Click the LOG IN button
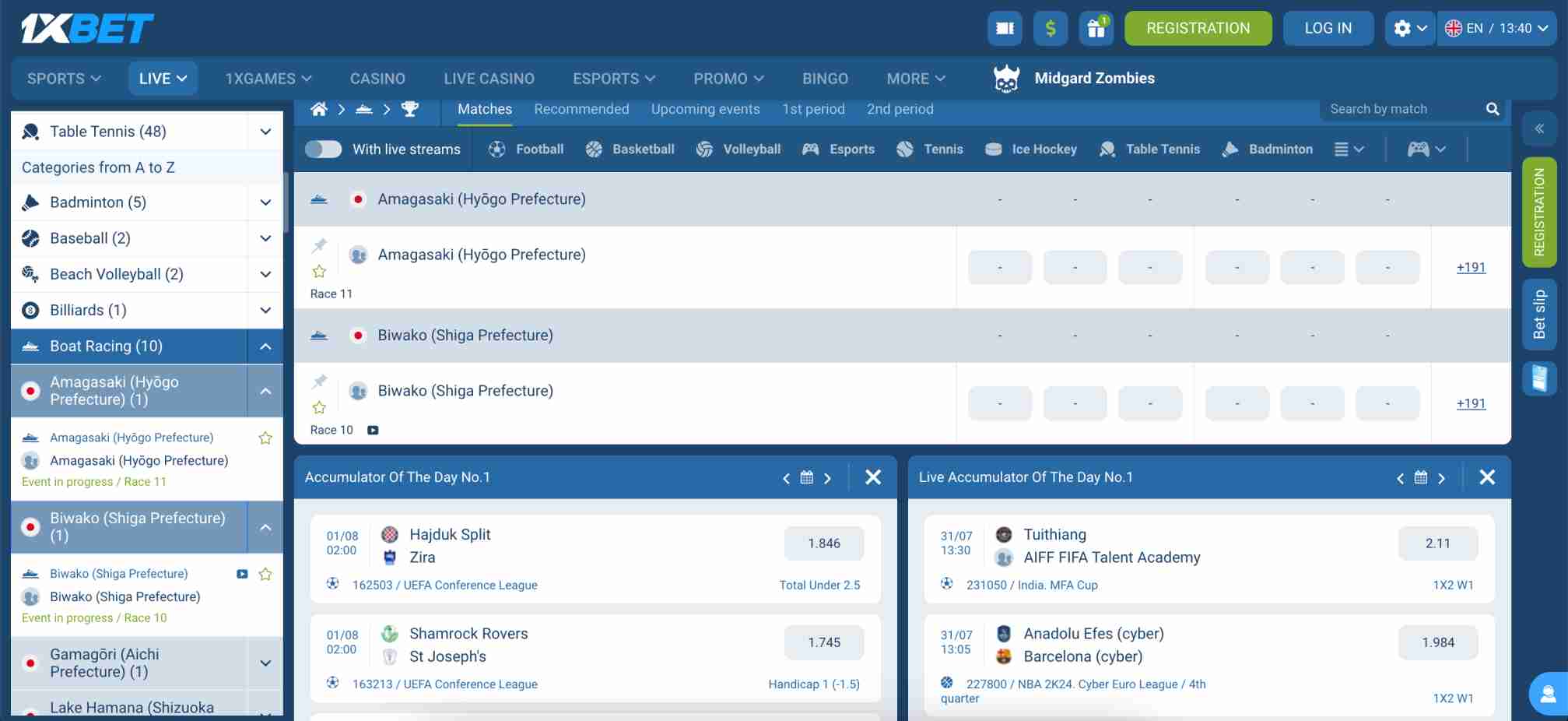 click(1328, 29)
